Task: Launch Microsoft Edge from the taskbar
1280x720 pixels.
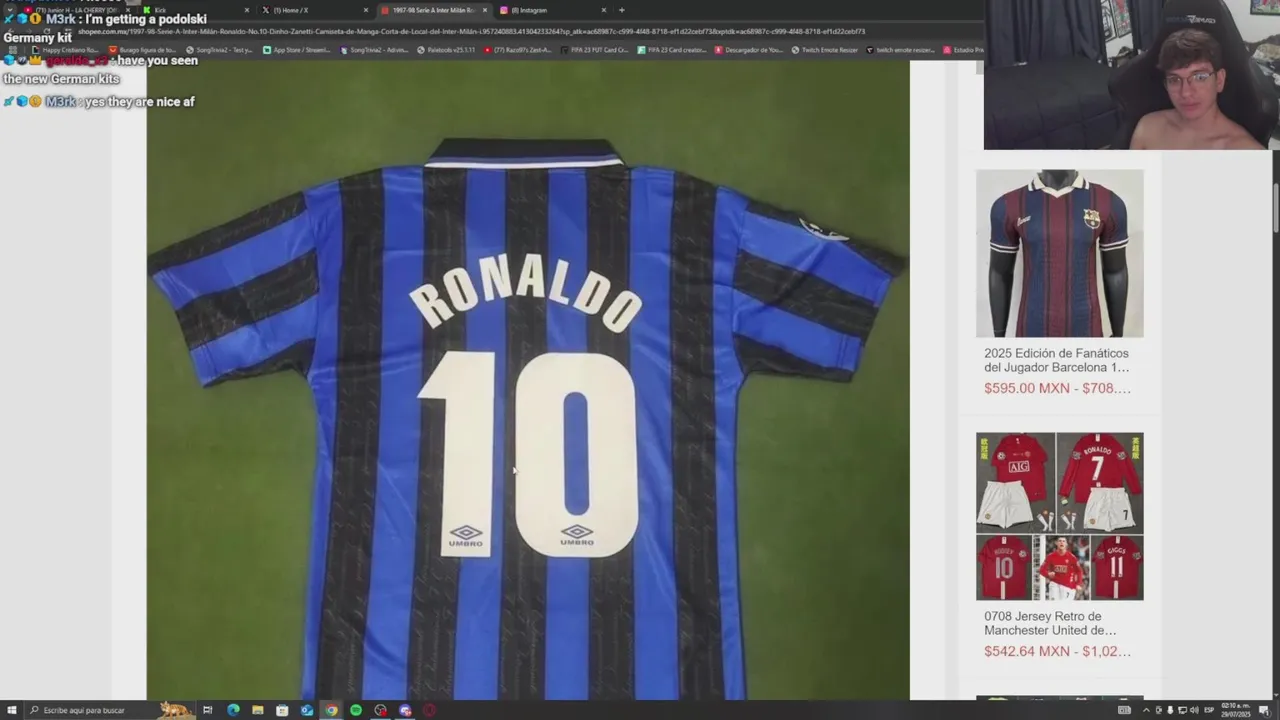Action: click(233, 710)
